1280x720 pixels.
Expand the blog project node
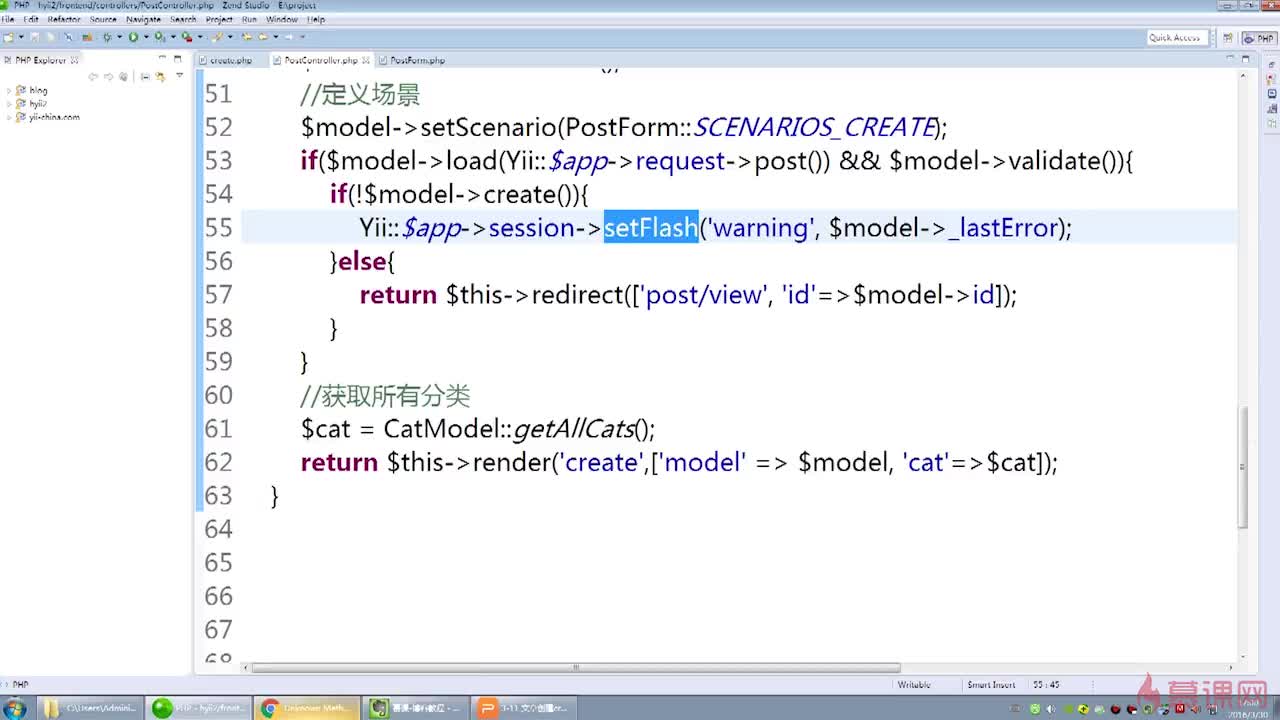tap(9, 90)
